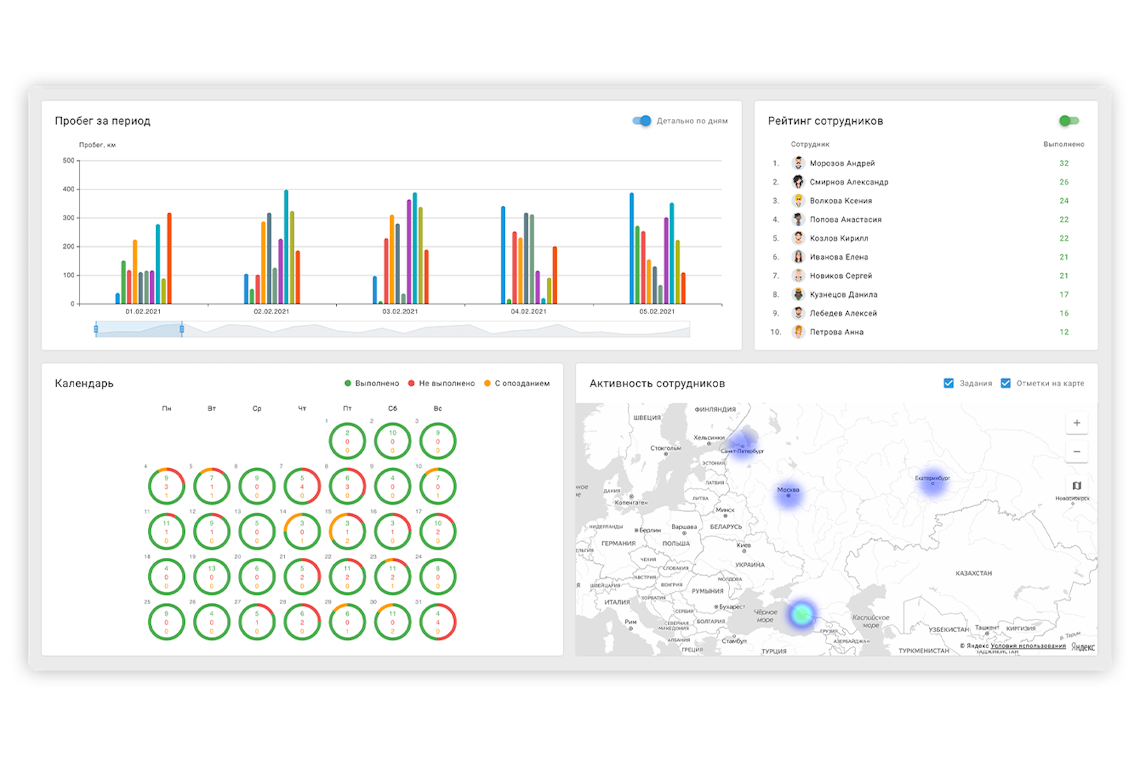Click the С опозданием legend item
1140x758 pixels.
(x=517, y=383)
